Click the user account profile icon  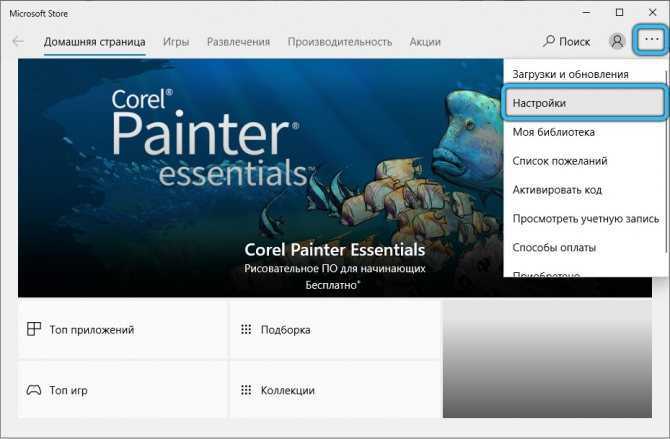click(617, 41)
